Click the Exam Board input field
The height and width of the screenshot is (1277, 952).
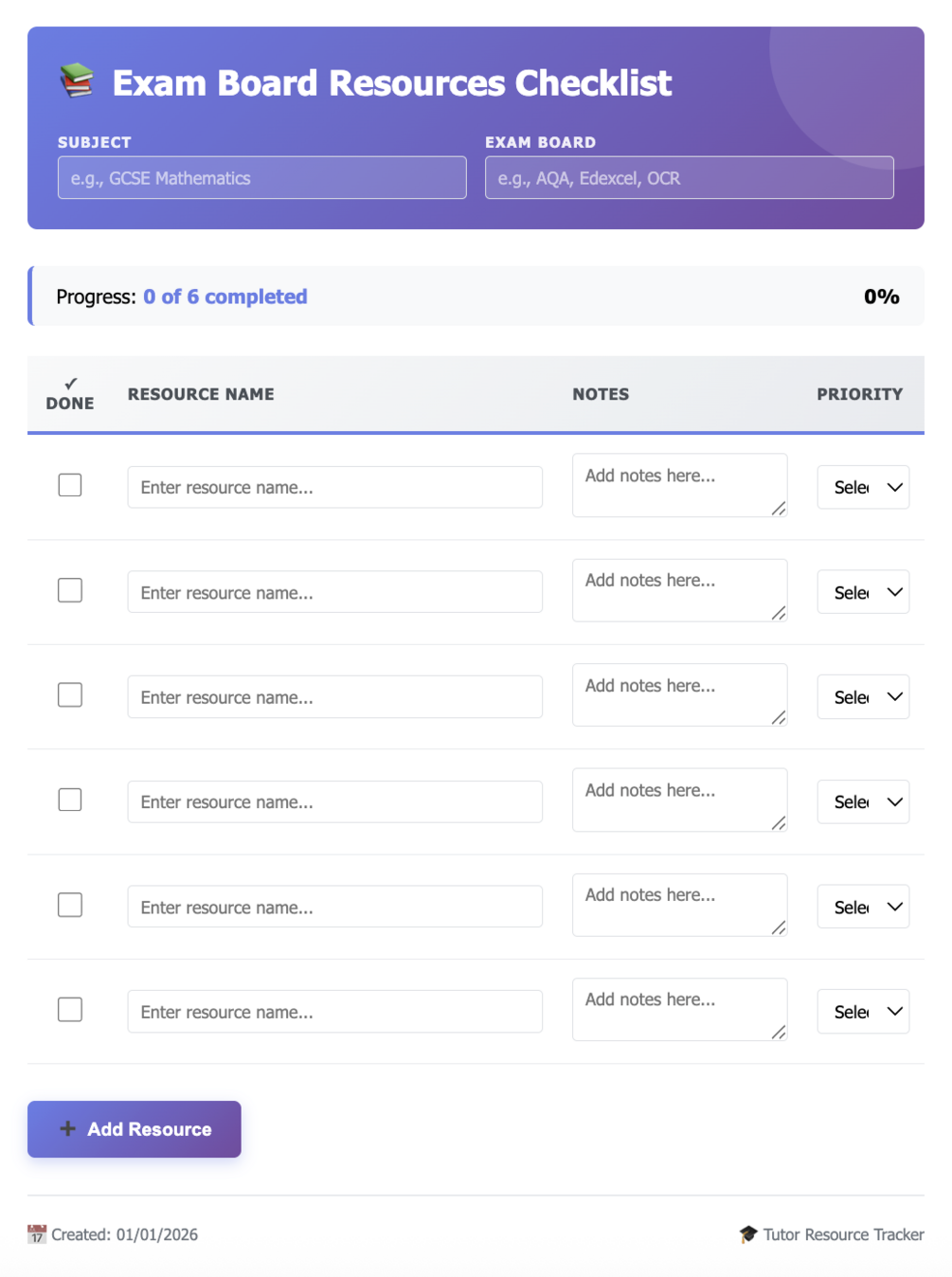click(x=689, y=178)
